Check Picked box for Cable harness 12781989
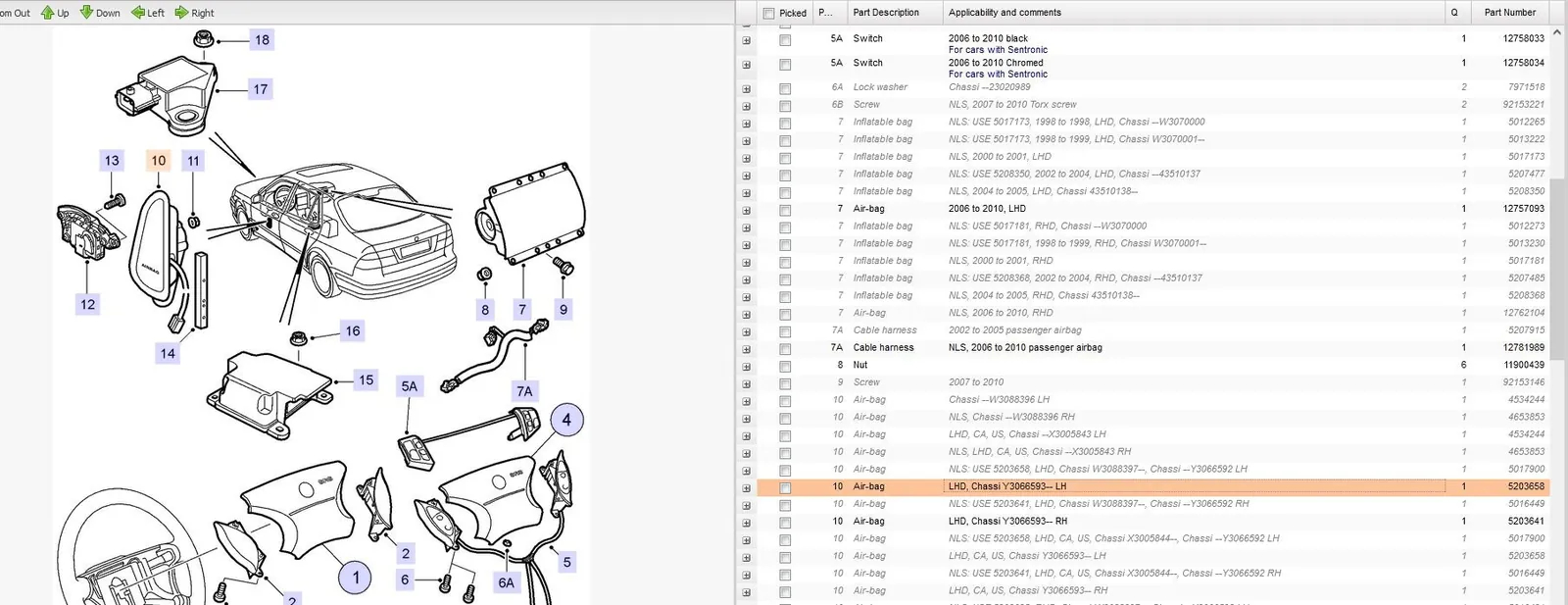 click(x=785, y=349)
